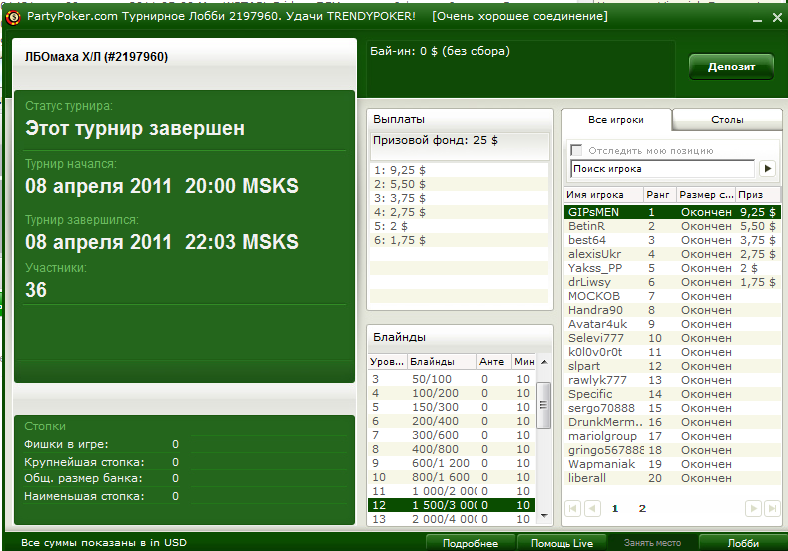Switch to the 'Все игроки' tab
Screen dimensions: 788x551
click(616, 120)
